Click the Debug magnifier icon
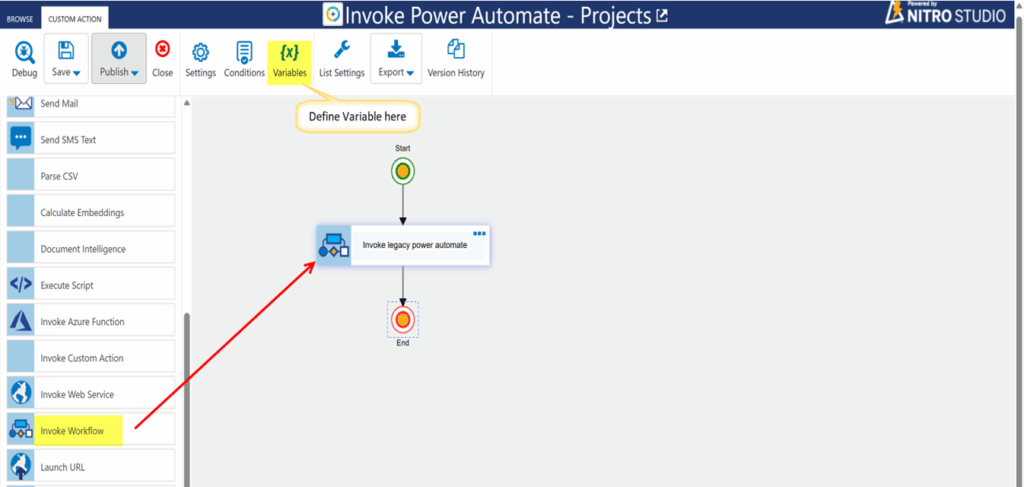 tap(23, 52)
